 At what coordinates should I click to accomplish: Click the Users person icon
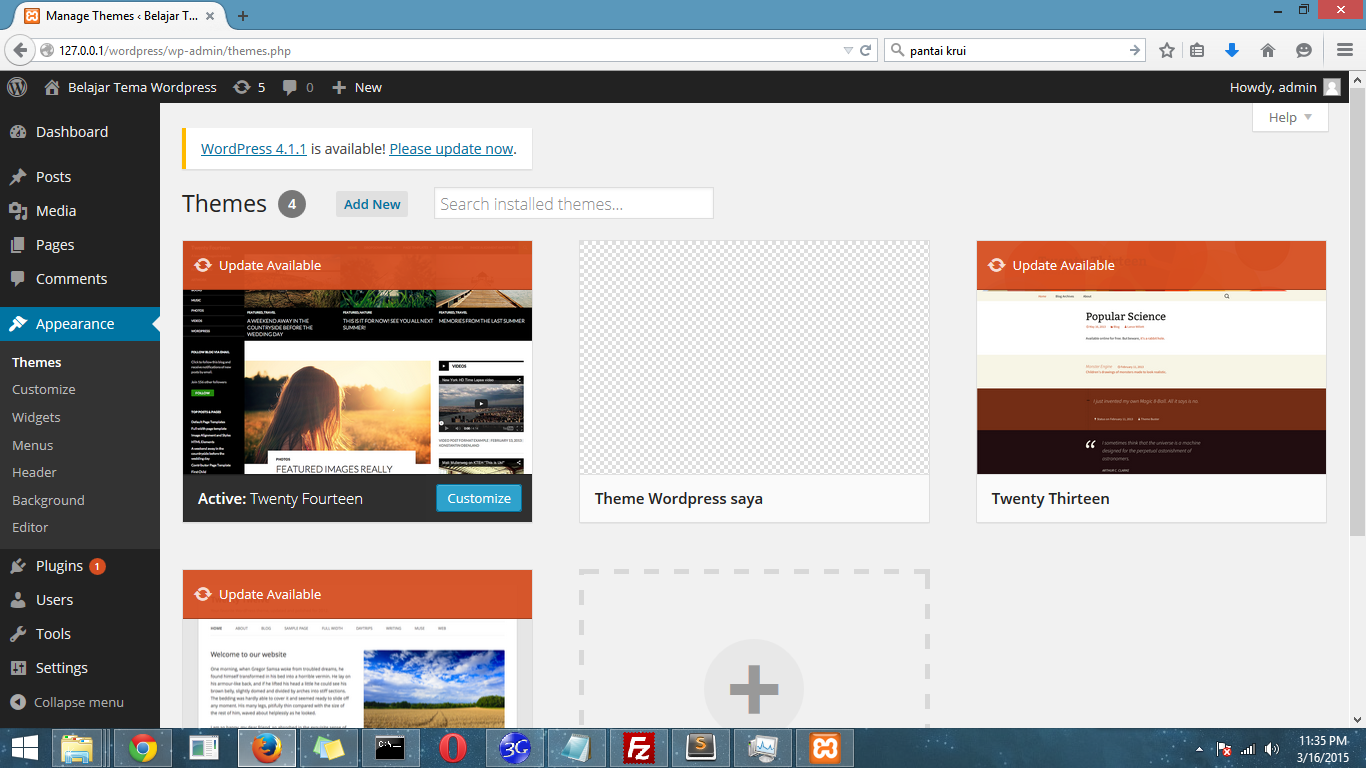pyautogui.click(x=18, y=600)
